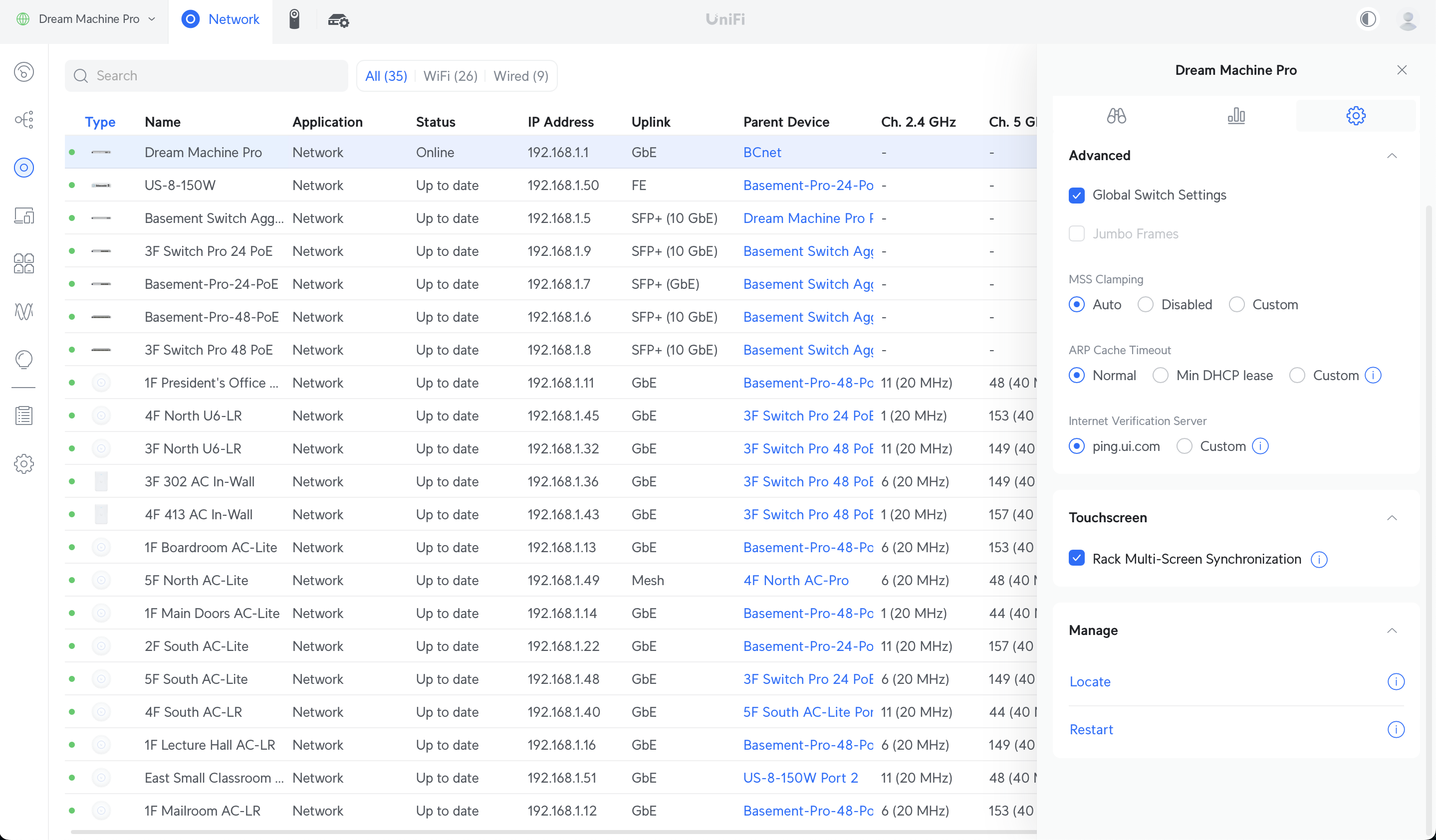Filter devices by WiFi (26) tab

pos(450,76)
